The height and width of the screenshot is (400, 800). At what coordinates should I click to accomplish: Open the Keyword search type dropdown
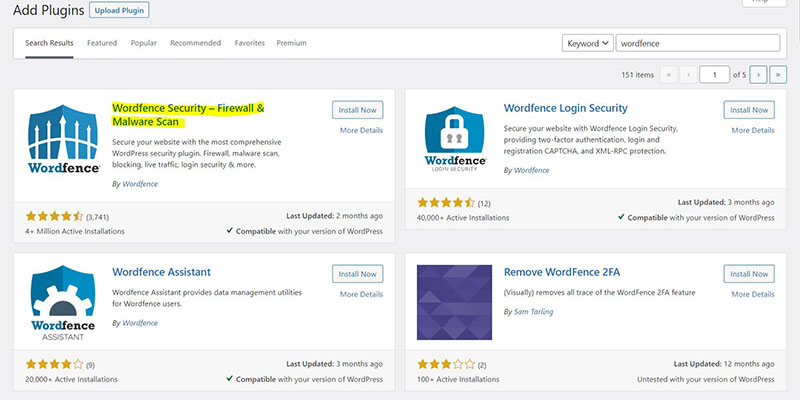[587, 43]
